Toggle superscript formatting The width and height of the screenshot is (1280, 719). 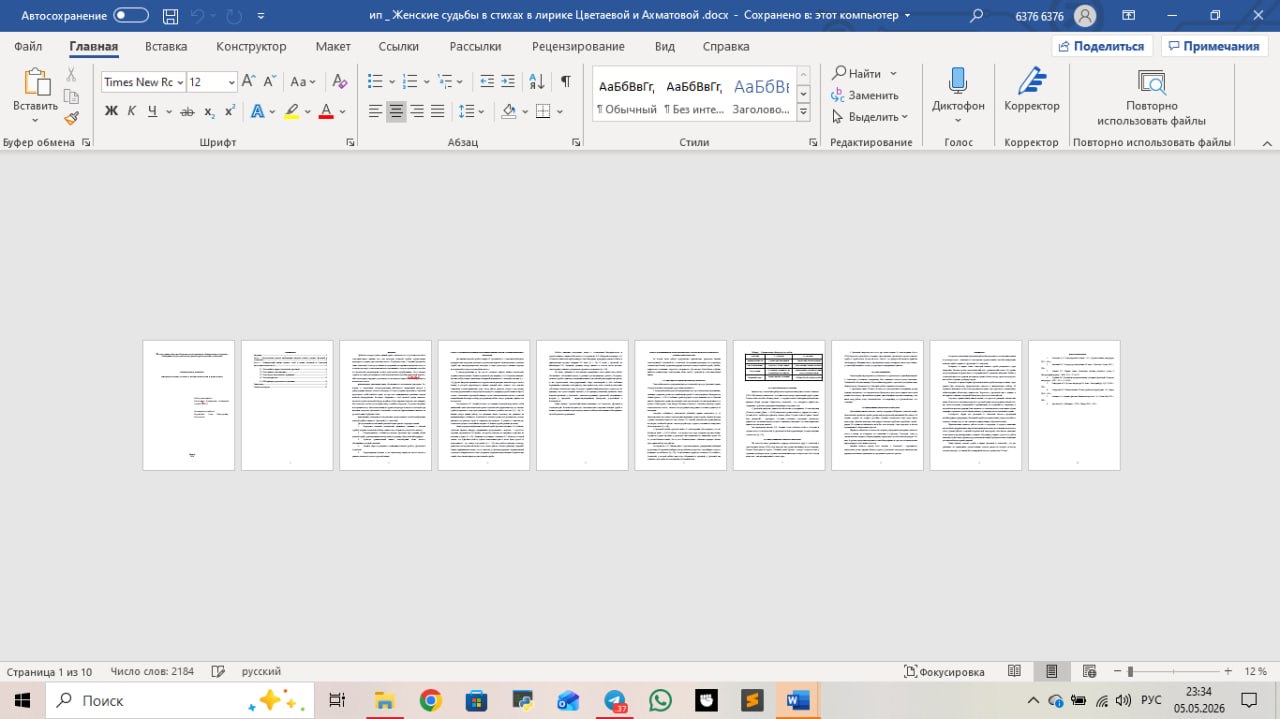(230, 111)
